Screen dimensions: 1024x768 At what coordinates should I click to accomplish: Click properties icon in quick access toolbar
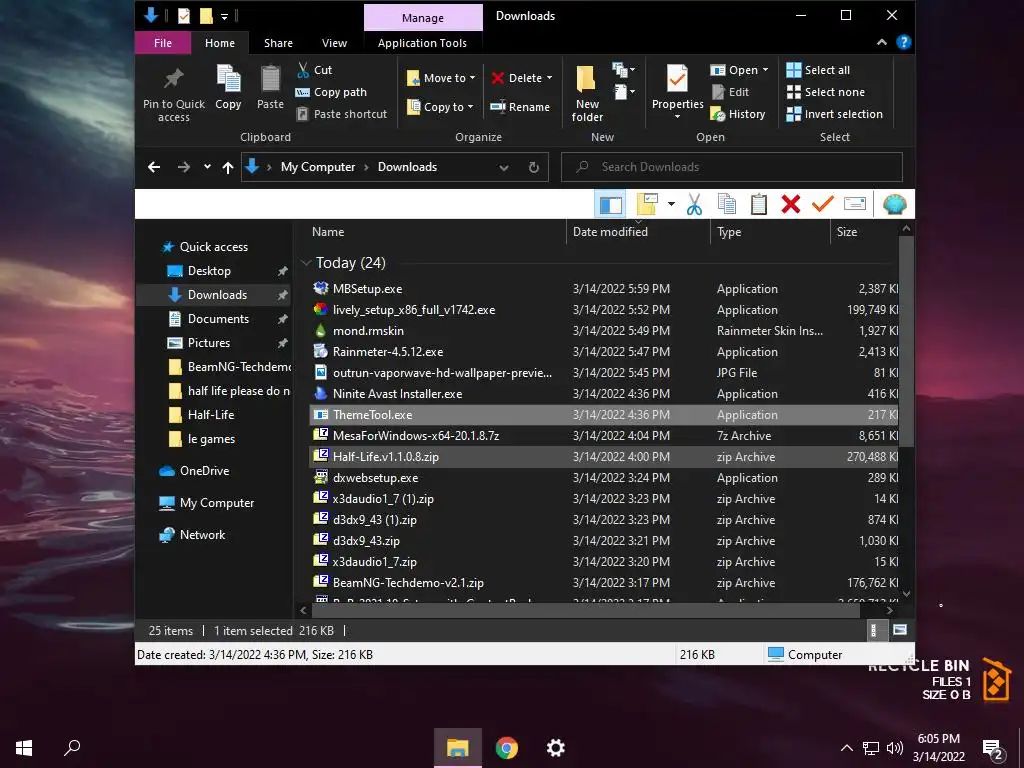pos(184,16)
